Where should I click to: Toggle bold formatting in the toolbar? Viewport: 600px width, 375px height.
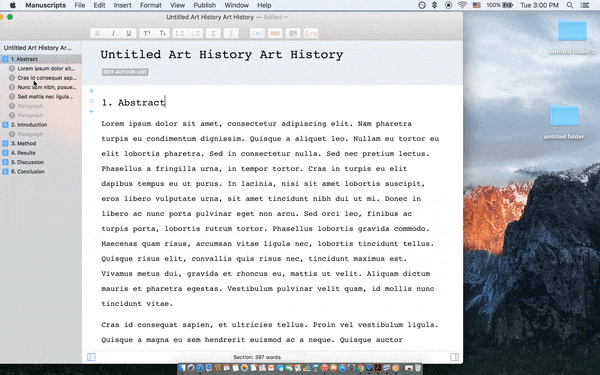click(98, 33)
